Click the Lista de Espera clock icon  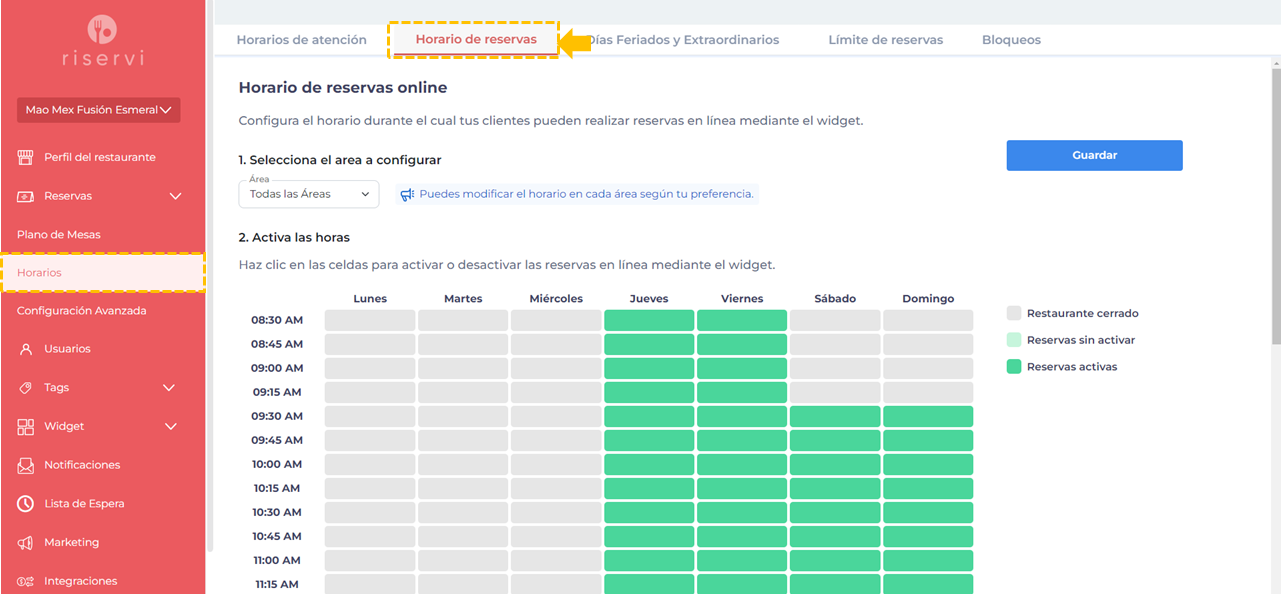[x=26, y=504]
